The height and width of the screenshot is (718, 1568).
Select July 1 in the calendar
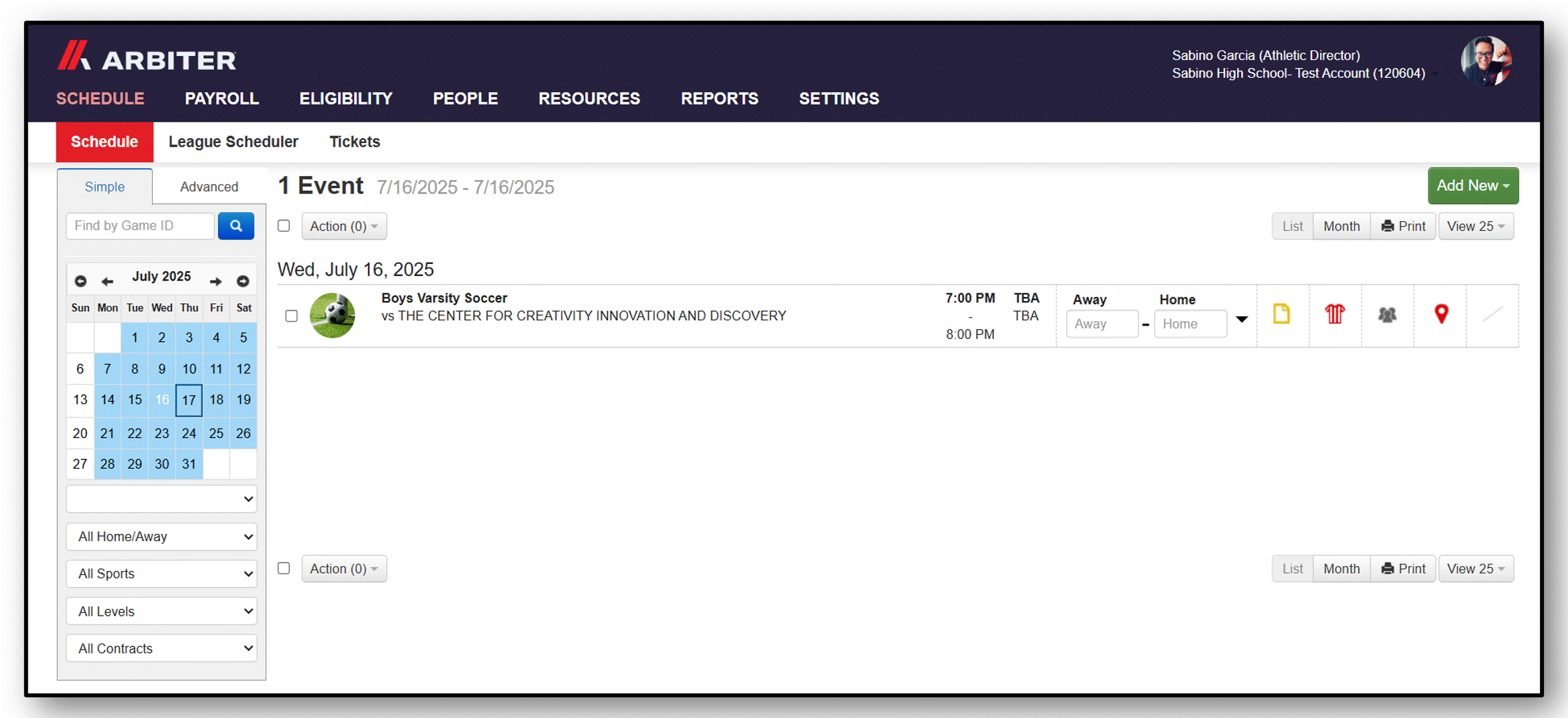[x=134, y=338]
